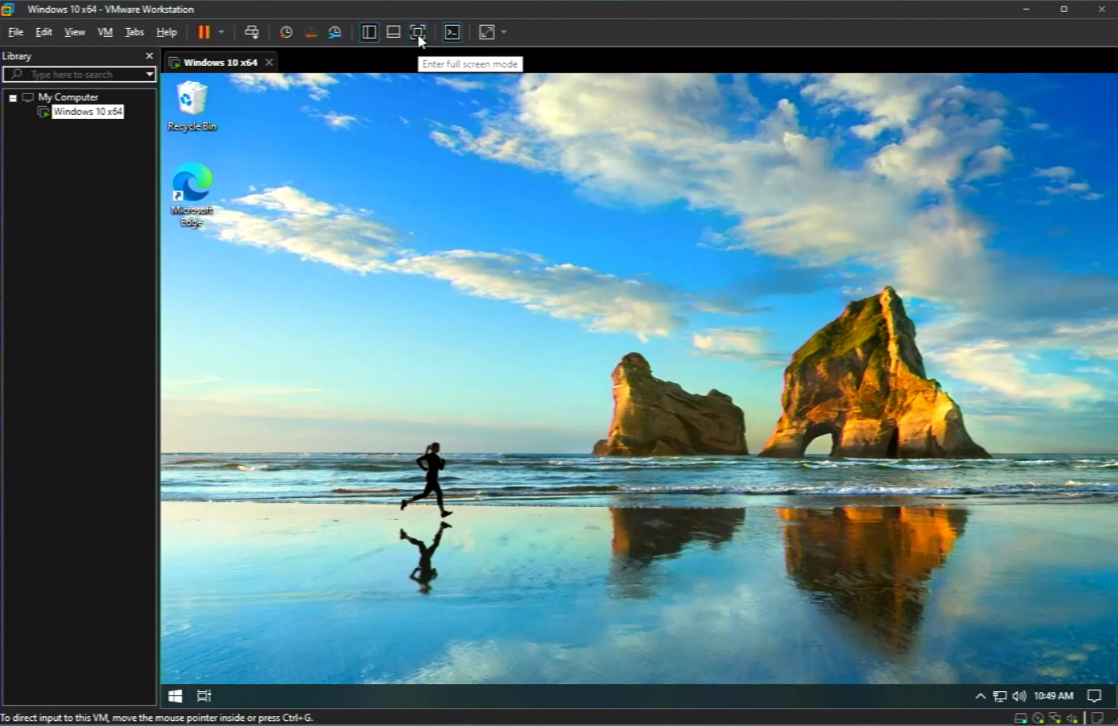The image size is (1118, 726).
Task: Click the CD/DVD device status icon
Action: (1038, 718)
